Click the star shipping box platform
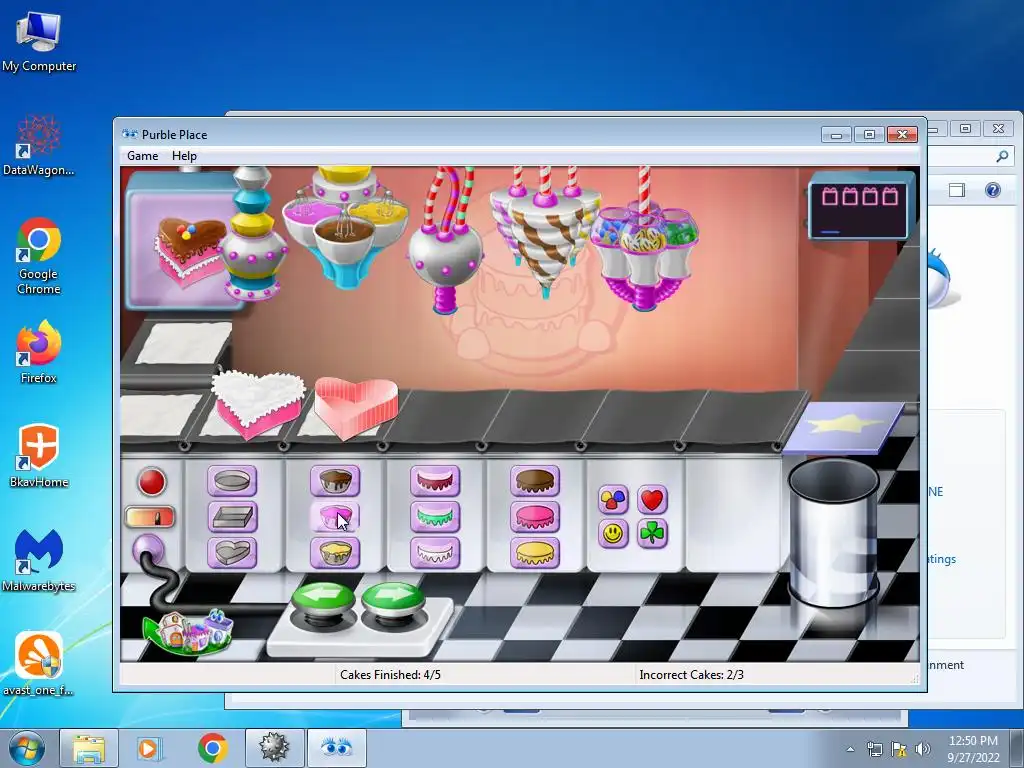Screen dimensions: 1024x768 (x=844, y=427)
